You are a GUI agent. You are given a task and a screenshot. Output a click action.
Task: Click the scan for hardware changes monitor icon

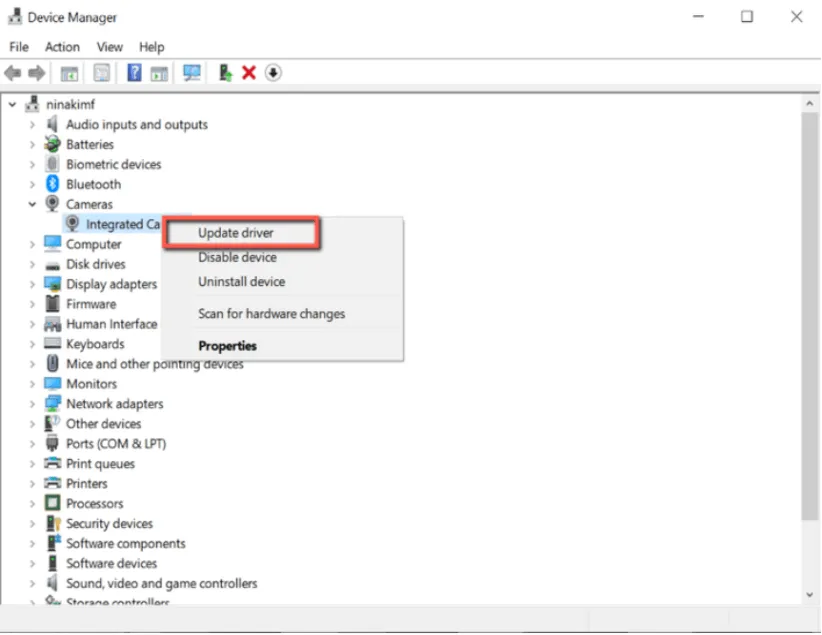click(192, 73)
